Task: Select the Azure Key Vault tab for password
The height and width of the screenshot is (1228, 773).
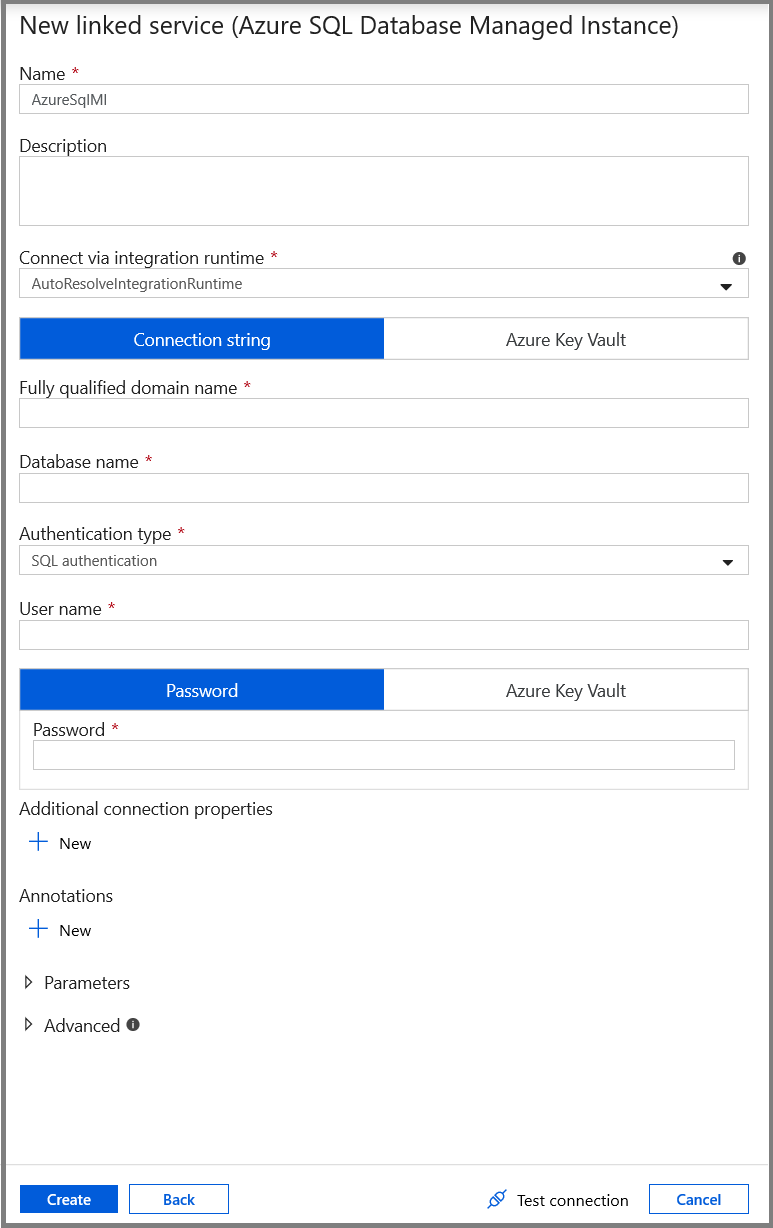Action: point(565,689)
